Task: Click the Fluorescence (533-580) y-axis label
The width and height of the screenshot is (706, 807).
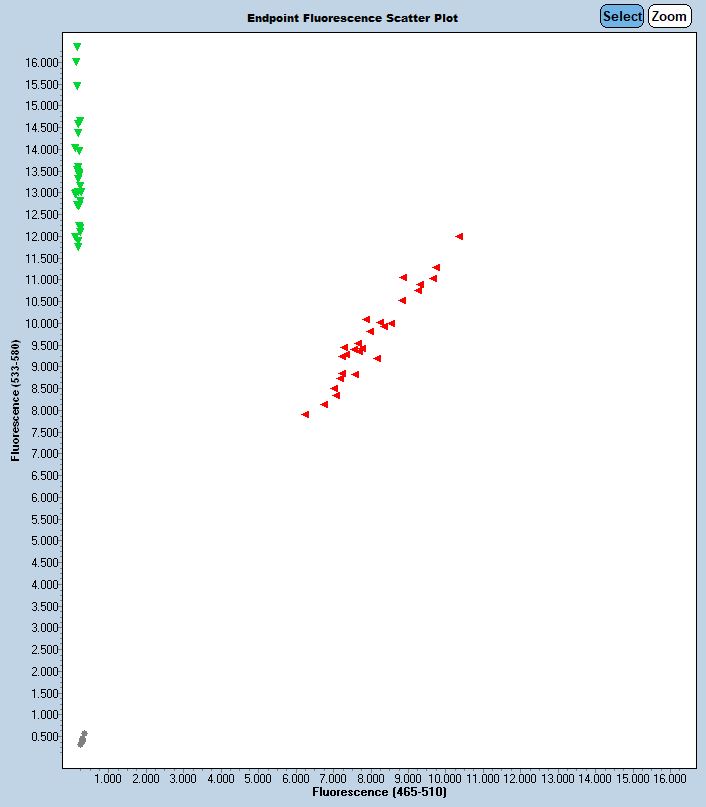Action: coord(15,401)
